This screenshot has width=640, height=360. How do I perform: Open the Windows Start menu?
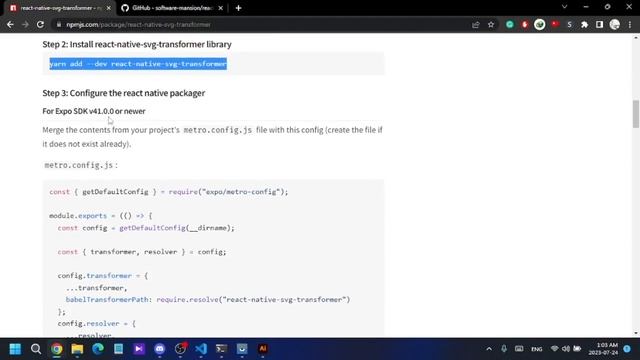click(x=15, y=349)
